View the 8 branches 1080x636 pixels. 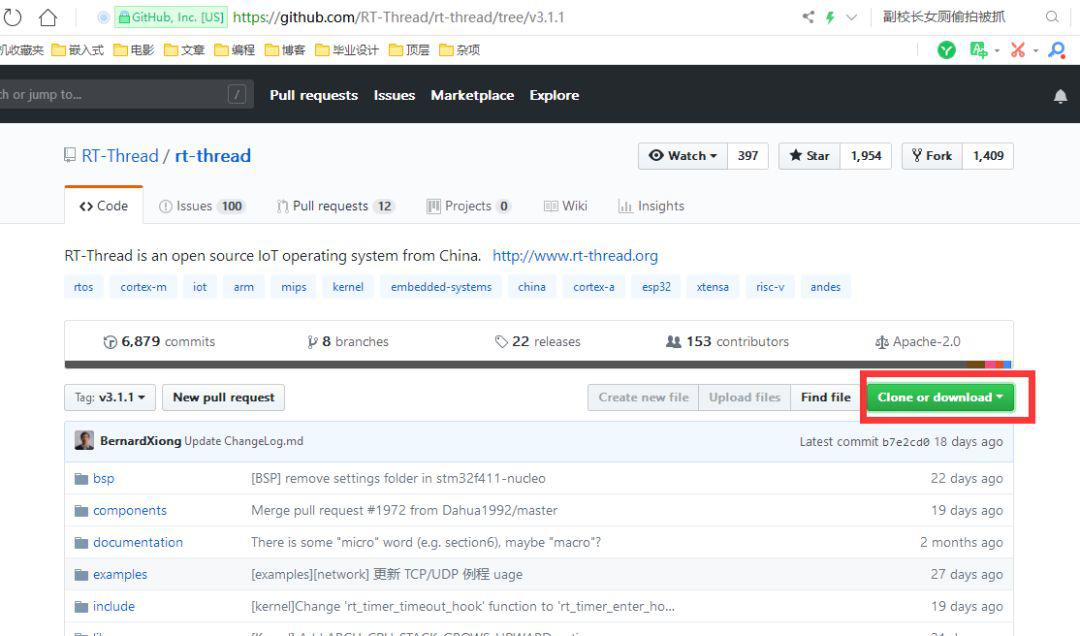(348, 342)
